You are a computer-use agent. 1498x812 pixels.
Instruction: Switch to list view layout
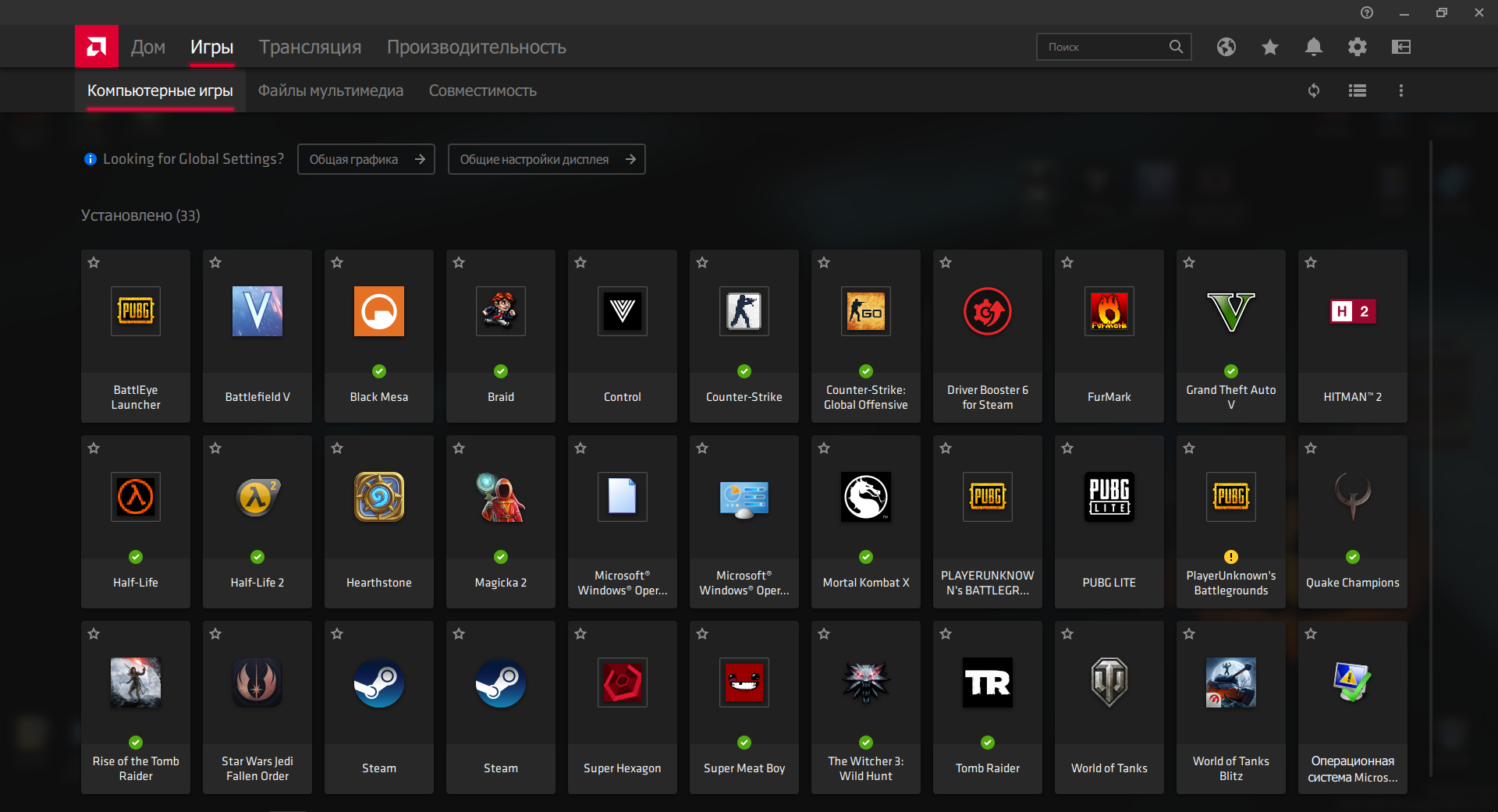1358,90
